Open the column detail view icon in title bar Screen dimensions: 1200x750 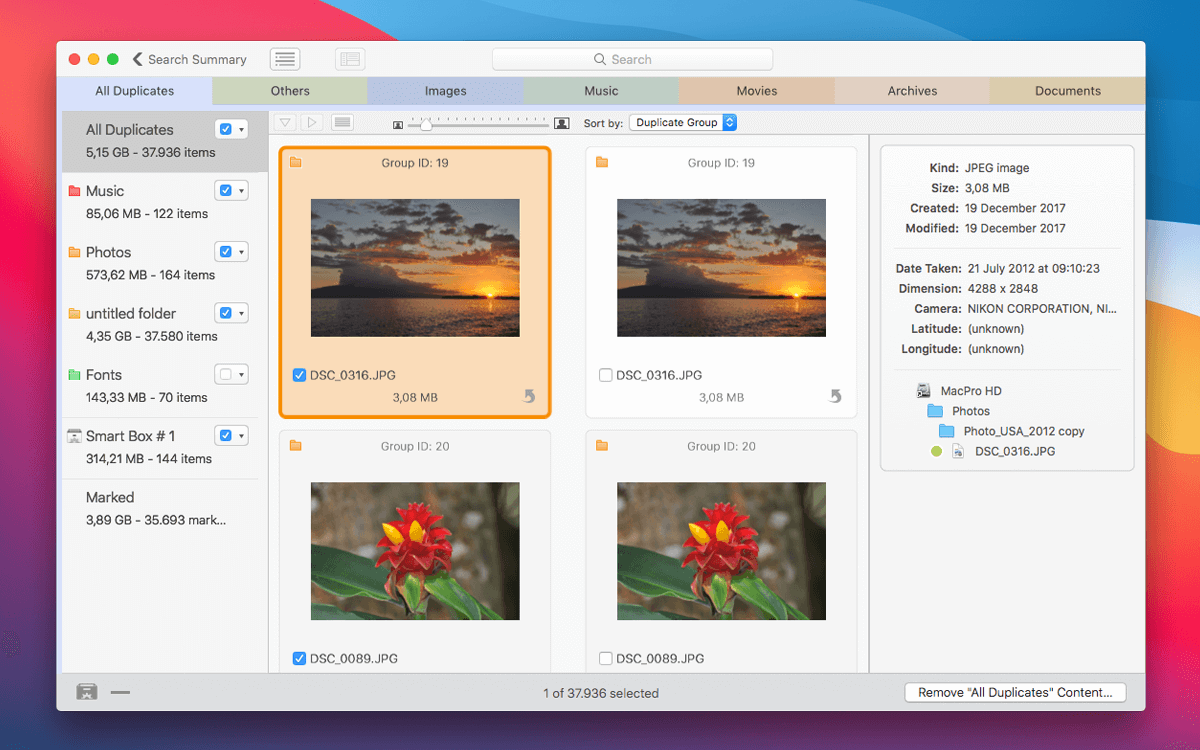[350, 60]
